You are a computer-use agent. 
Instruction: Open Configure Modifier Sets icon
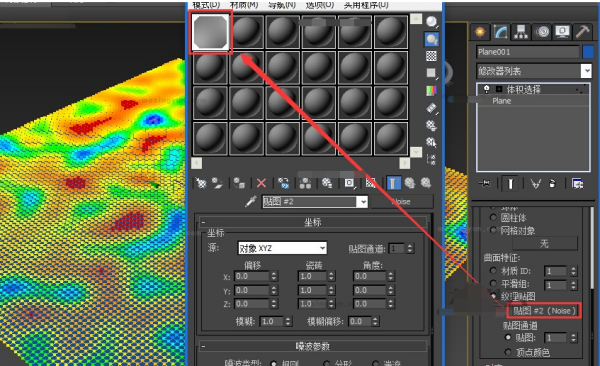tap(577, 184)
